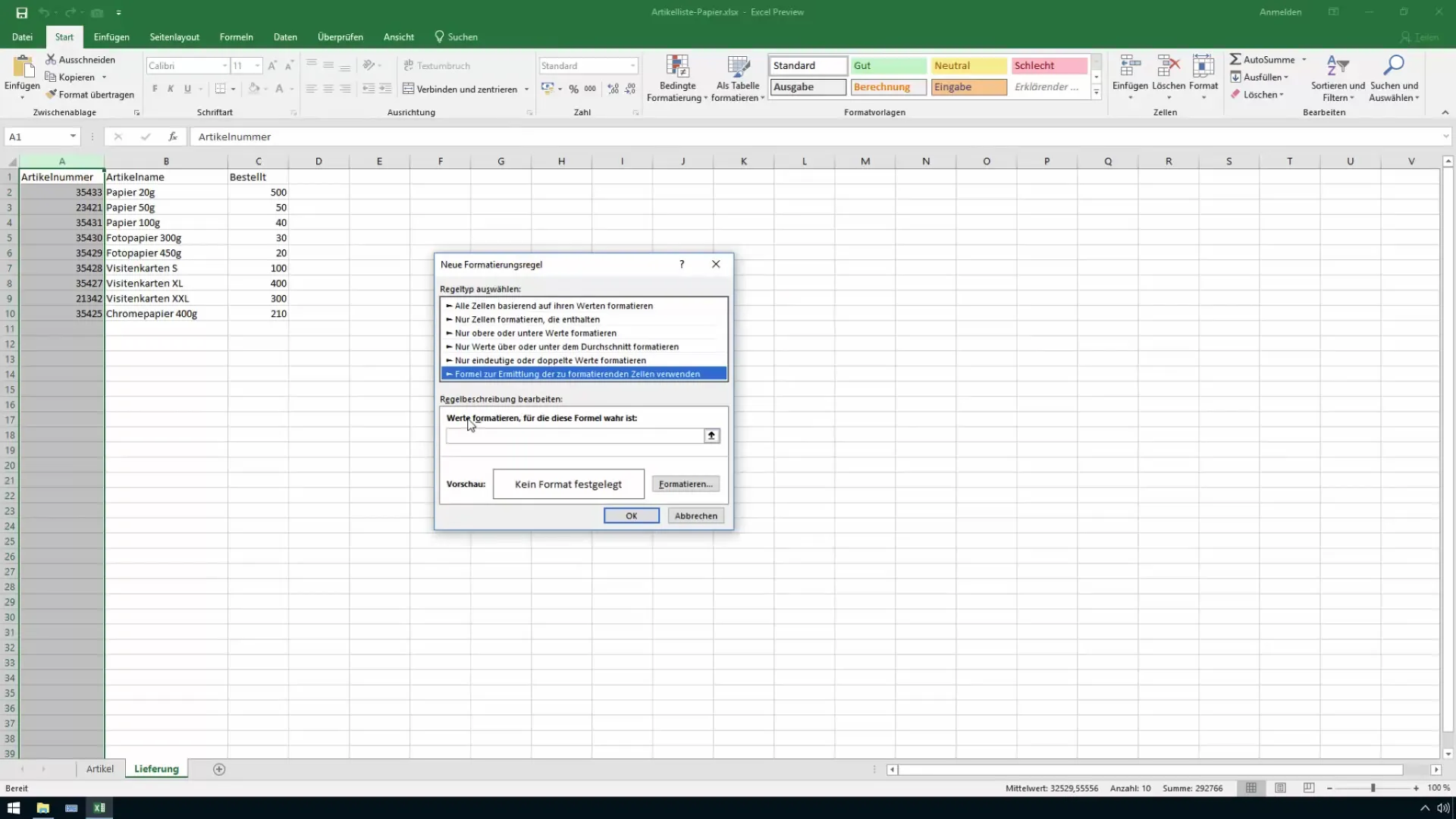Open Kopieren dropdown arrow
Screen dimensions: 1456x819
point(104,77)
